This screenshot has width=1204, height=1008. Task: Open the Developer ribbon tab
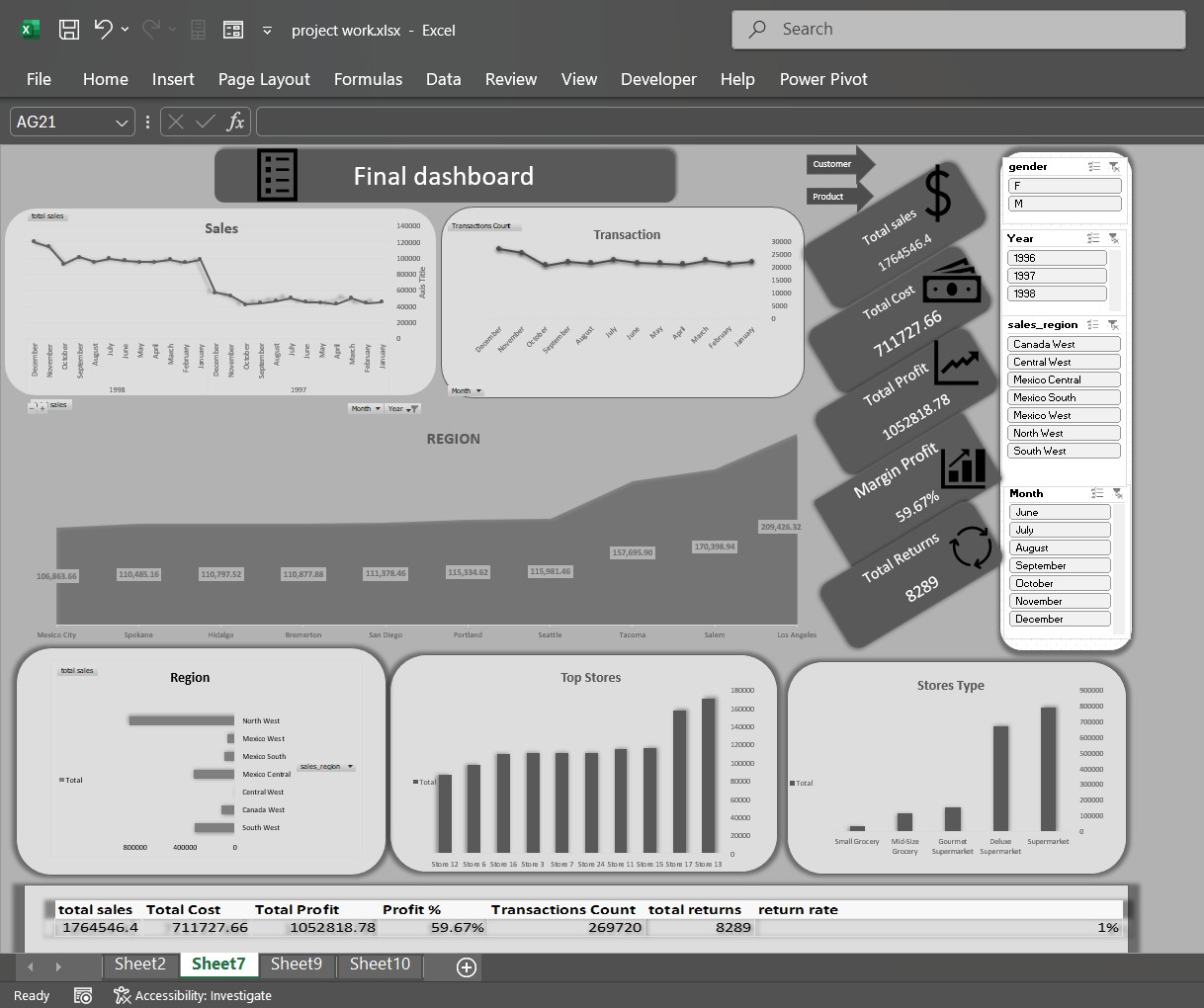click(x=658, y=79)
